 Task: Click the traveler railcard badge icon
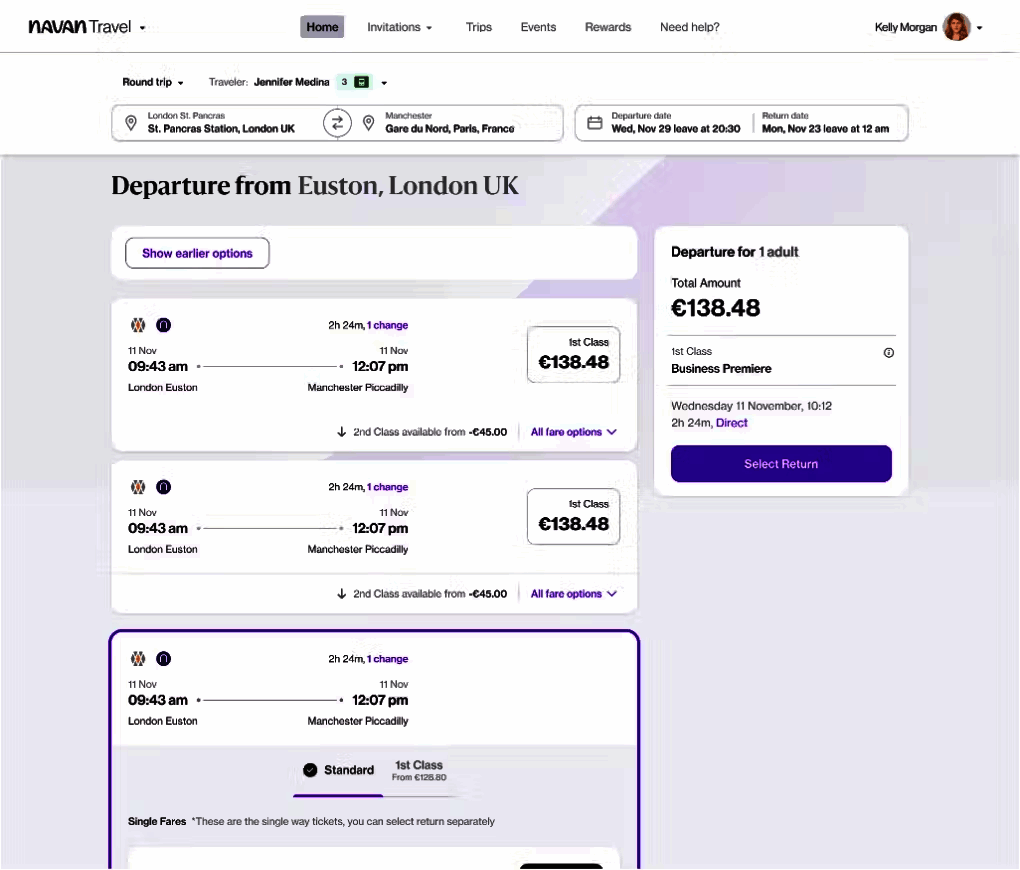click(361, 82)
